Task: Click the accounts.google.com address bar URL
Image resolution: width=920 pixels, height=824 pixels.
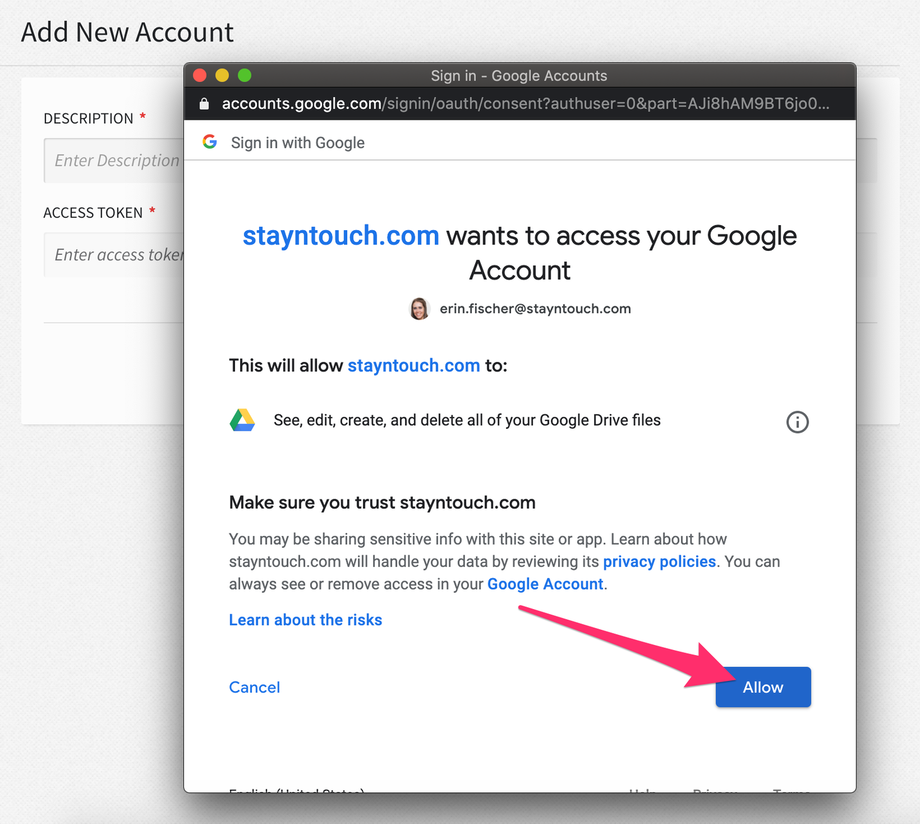Action: (x=525, y=104)
